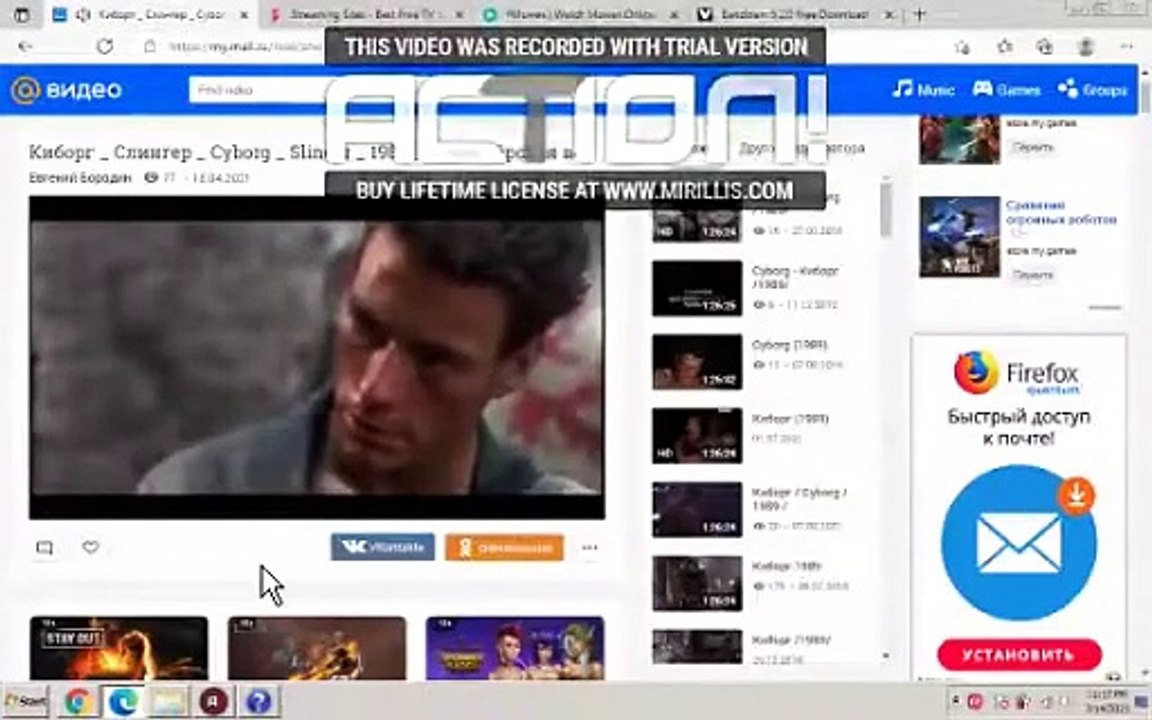Open author Евгений Бородин's profile

(x=79, y=178)
